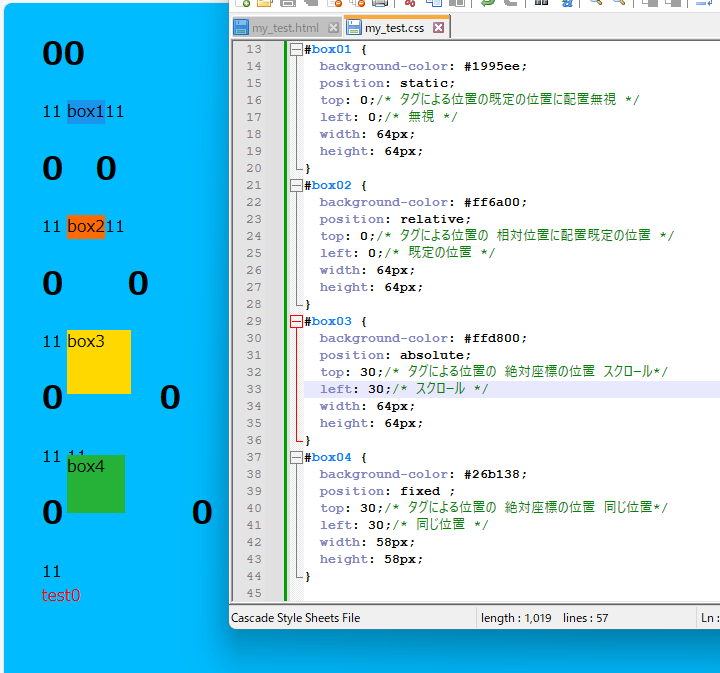The height and width of the screenshot is (673, 720).
Task: Click closing brace on line 44
Action: pos(308,576)
